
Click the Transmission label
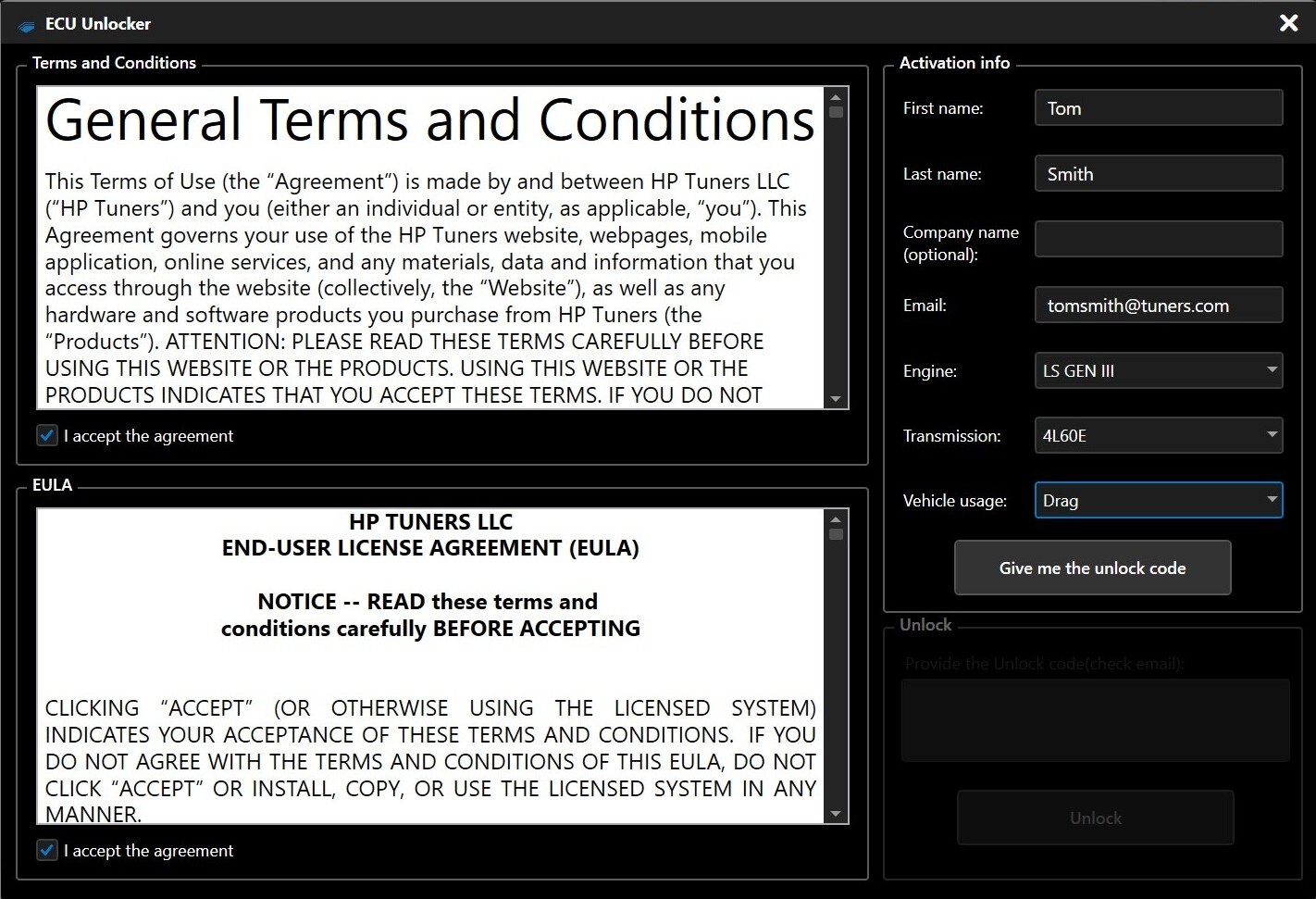(951, 435)
